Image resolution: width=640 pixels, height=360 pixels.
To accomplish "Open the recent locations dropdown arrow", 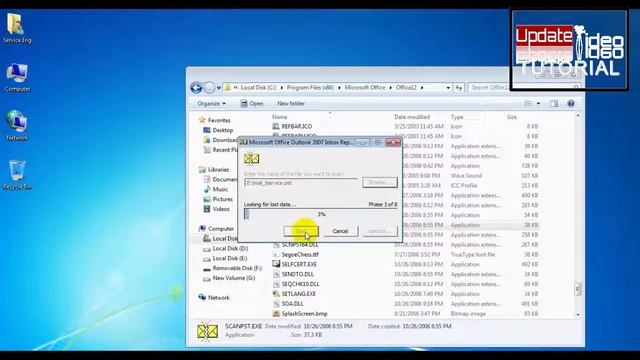I will (219, 88).
